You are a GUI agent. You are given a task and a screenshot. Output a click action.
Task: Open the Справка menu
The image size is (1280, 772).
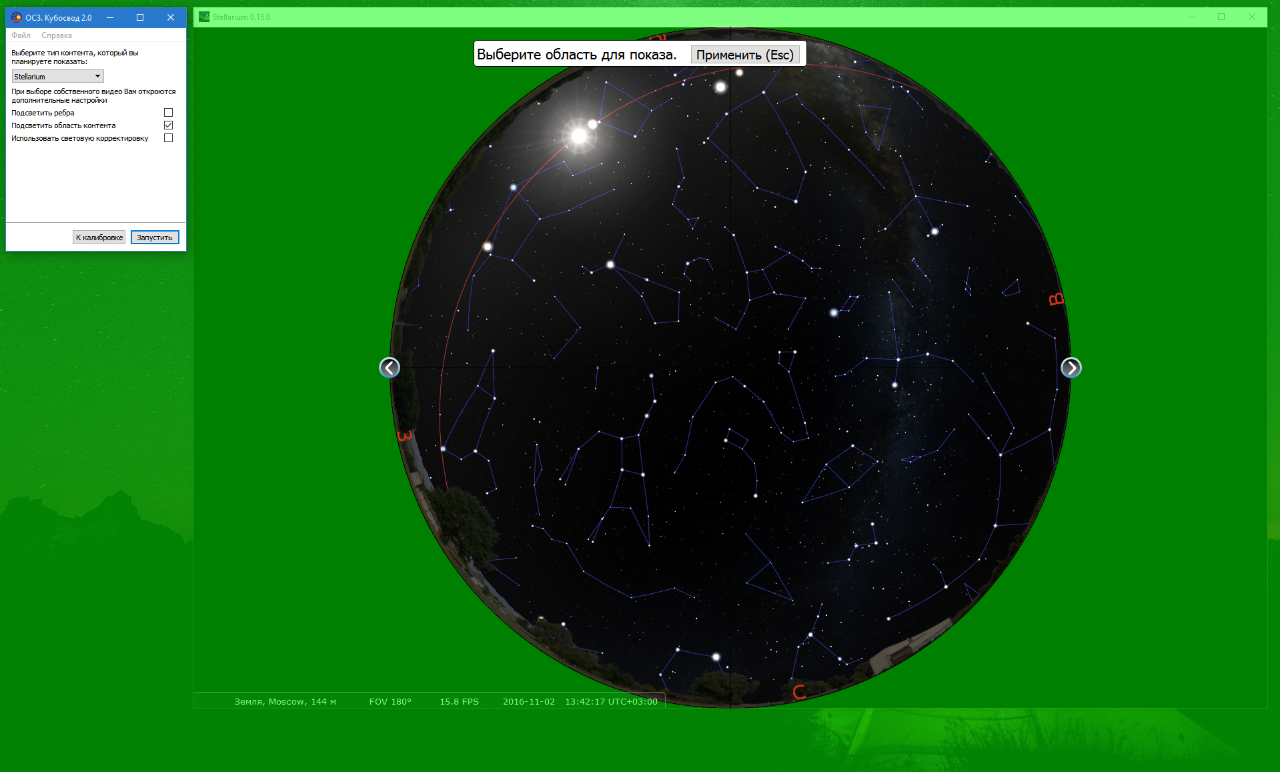[55, 35]
